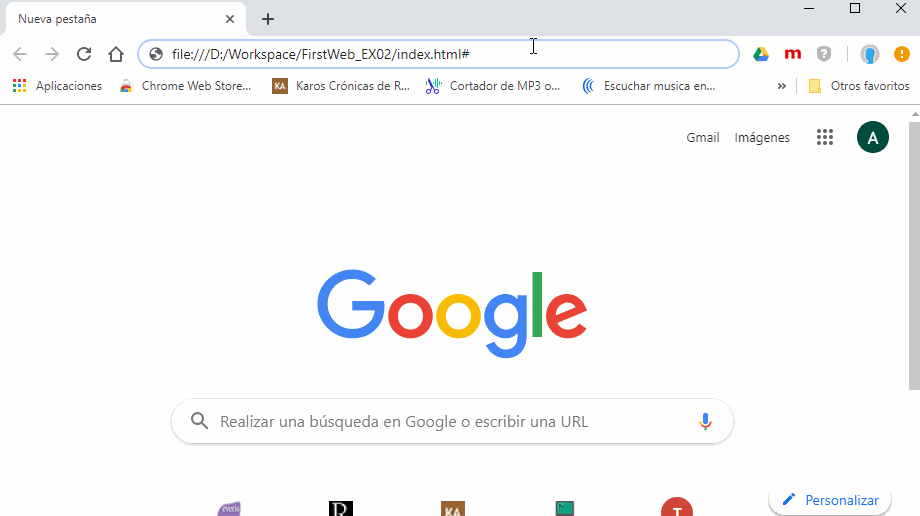
Task: Open the Escuchar musica en... bookmark
Action: 648,86
